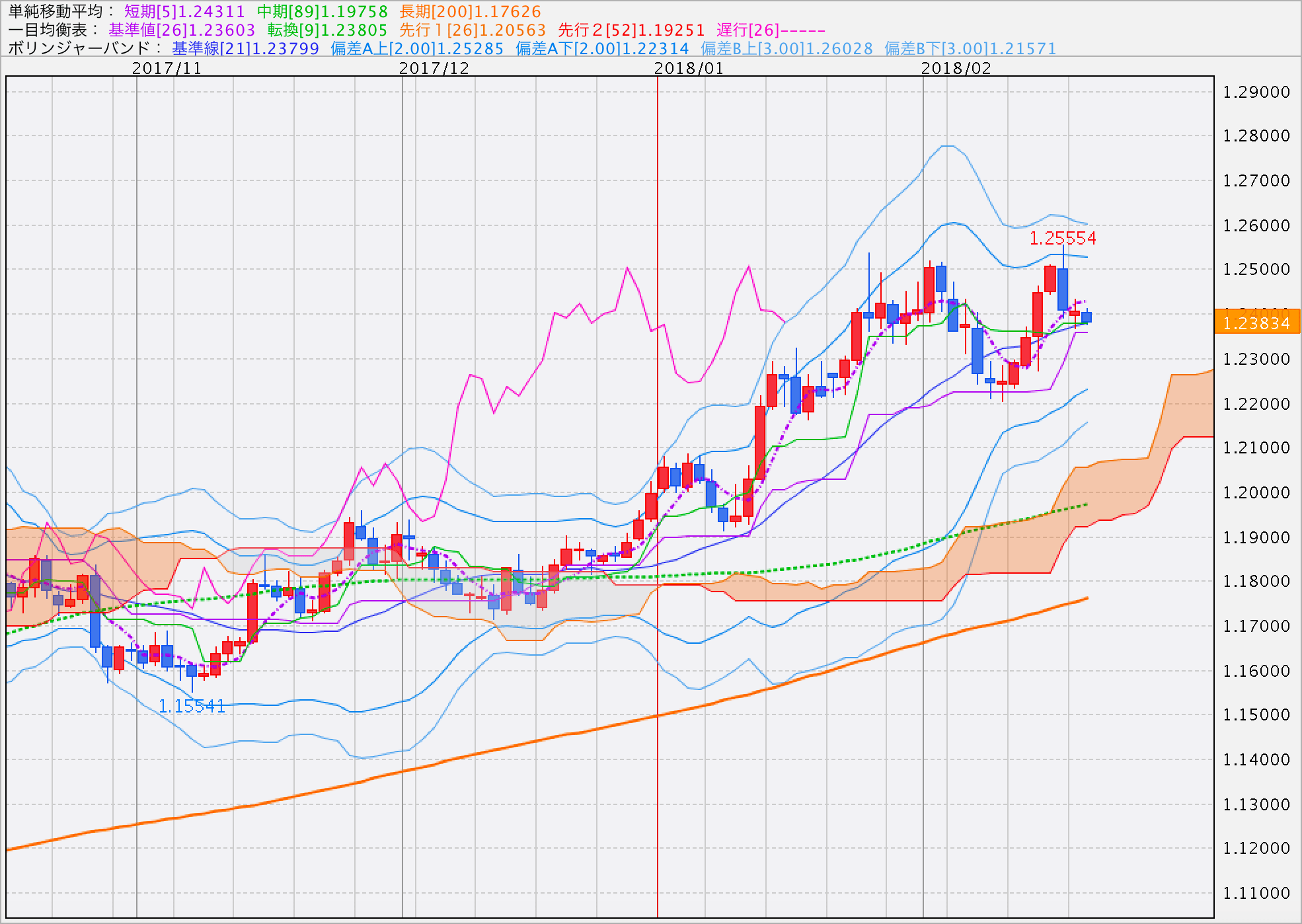Click lower band A label 偏差A下[2.00]1.22314
Image resolution: width=1302 pixels, height=924 pixels.
click(602, 48)
